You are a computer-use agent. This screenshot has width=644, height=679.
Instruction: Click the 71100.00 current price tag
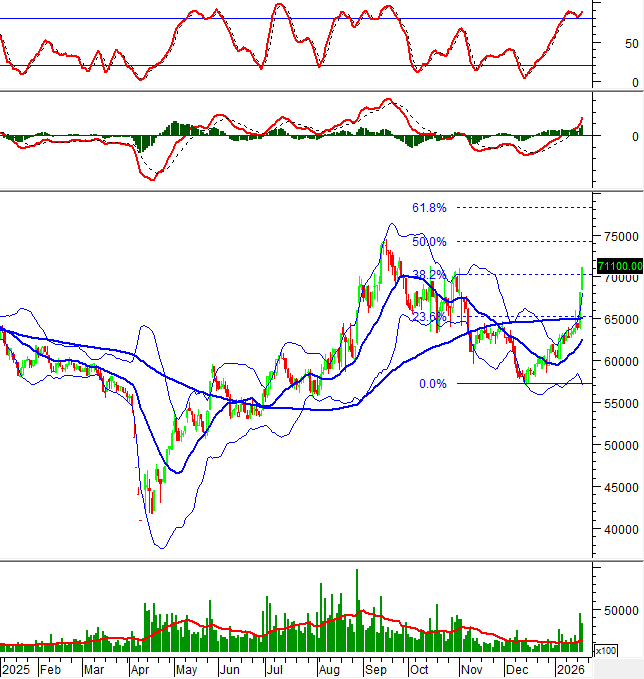[x=619, y=266]
